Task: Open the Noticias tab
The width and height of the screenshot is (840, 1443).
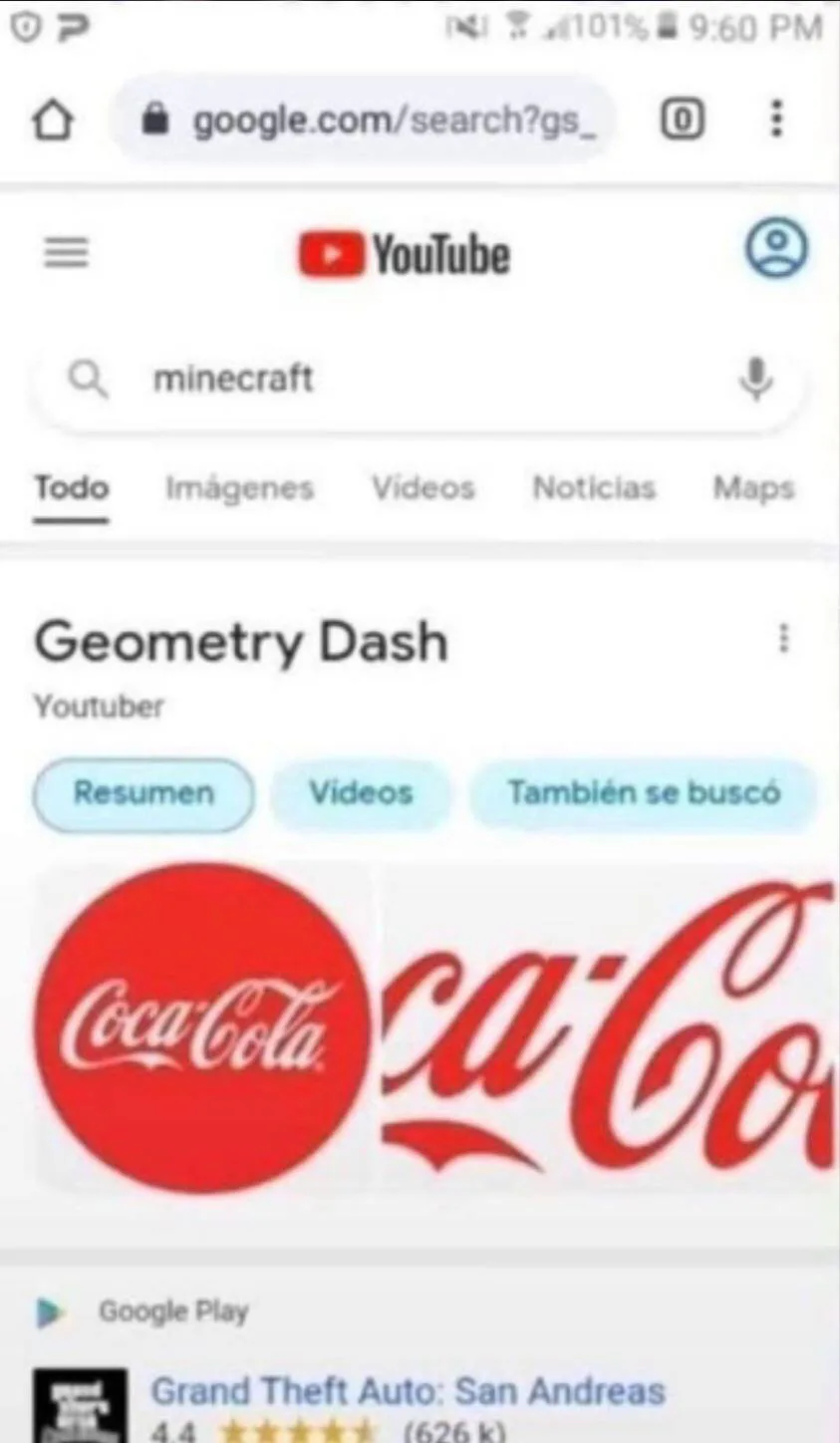Action: 594,487
